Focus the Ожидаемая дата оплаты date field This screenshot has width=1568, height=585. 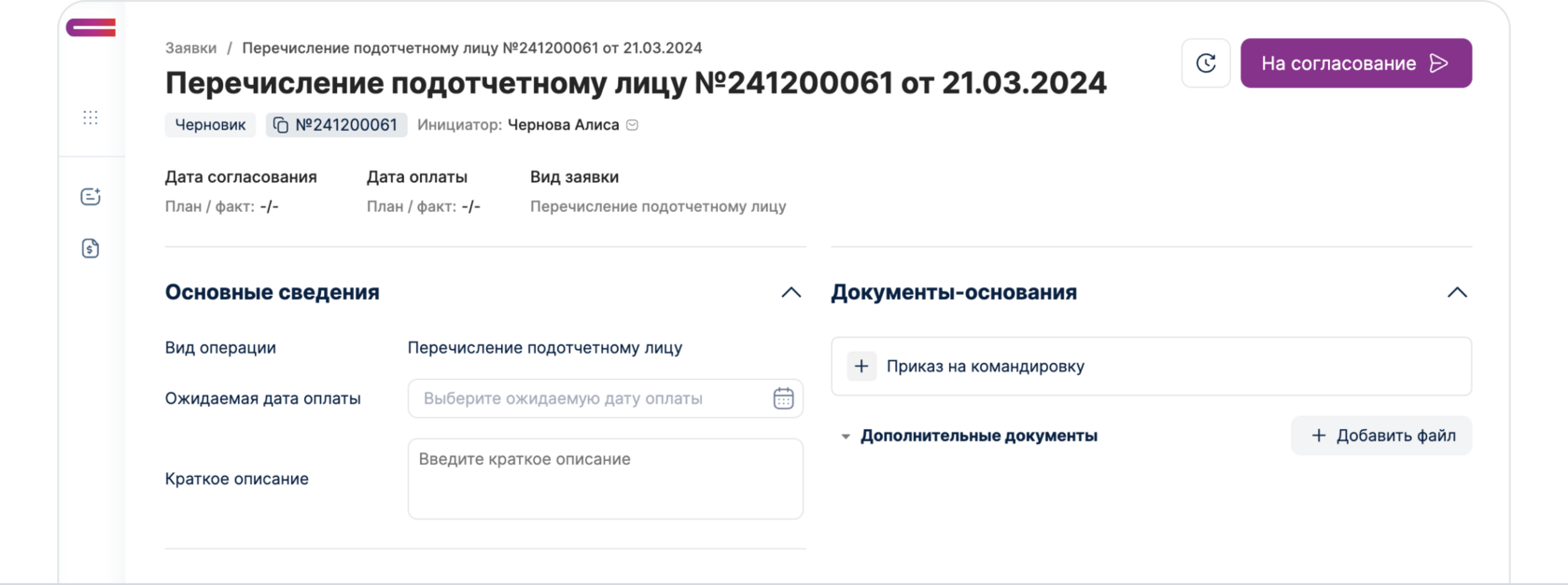(588, 398)
